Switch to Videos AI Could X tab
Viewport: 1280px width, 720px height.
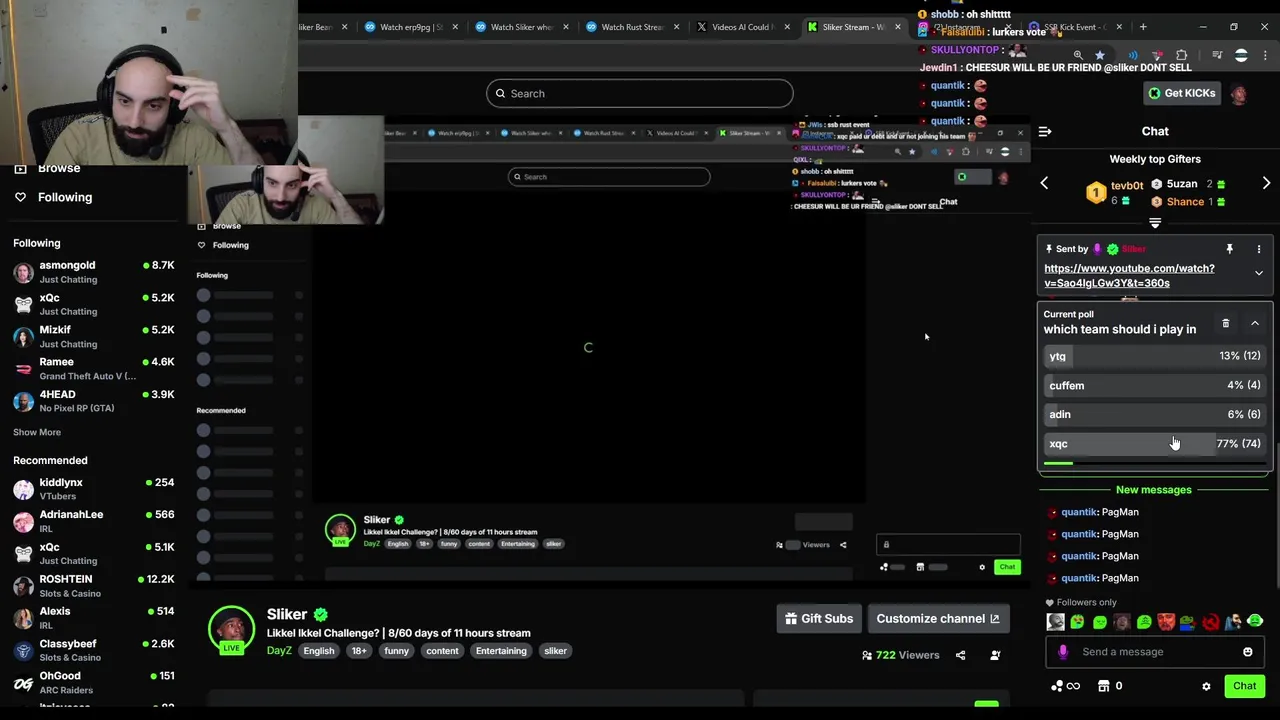point(741,27)
